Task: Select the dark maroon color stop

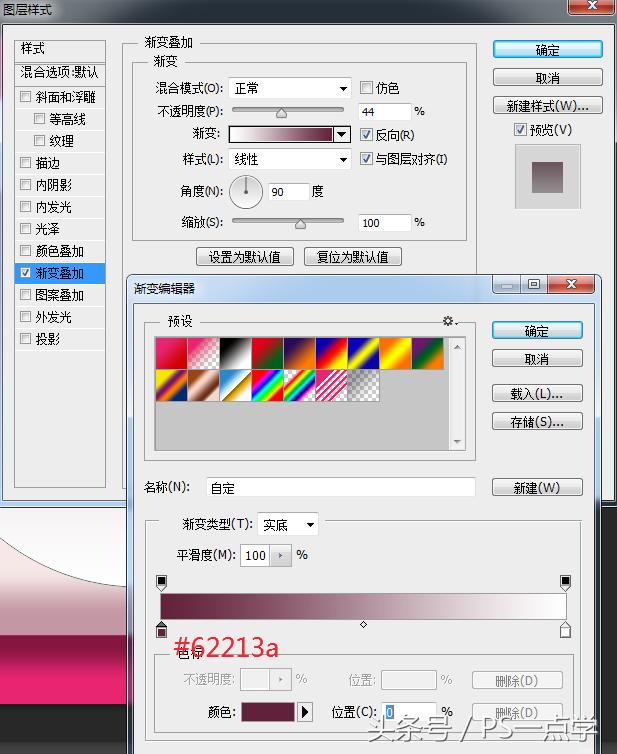Action: [x=162, y=629]
